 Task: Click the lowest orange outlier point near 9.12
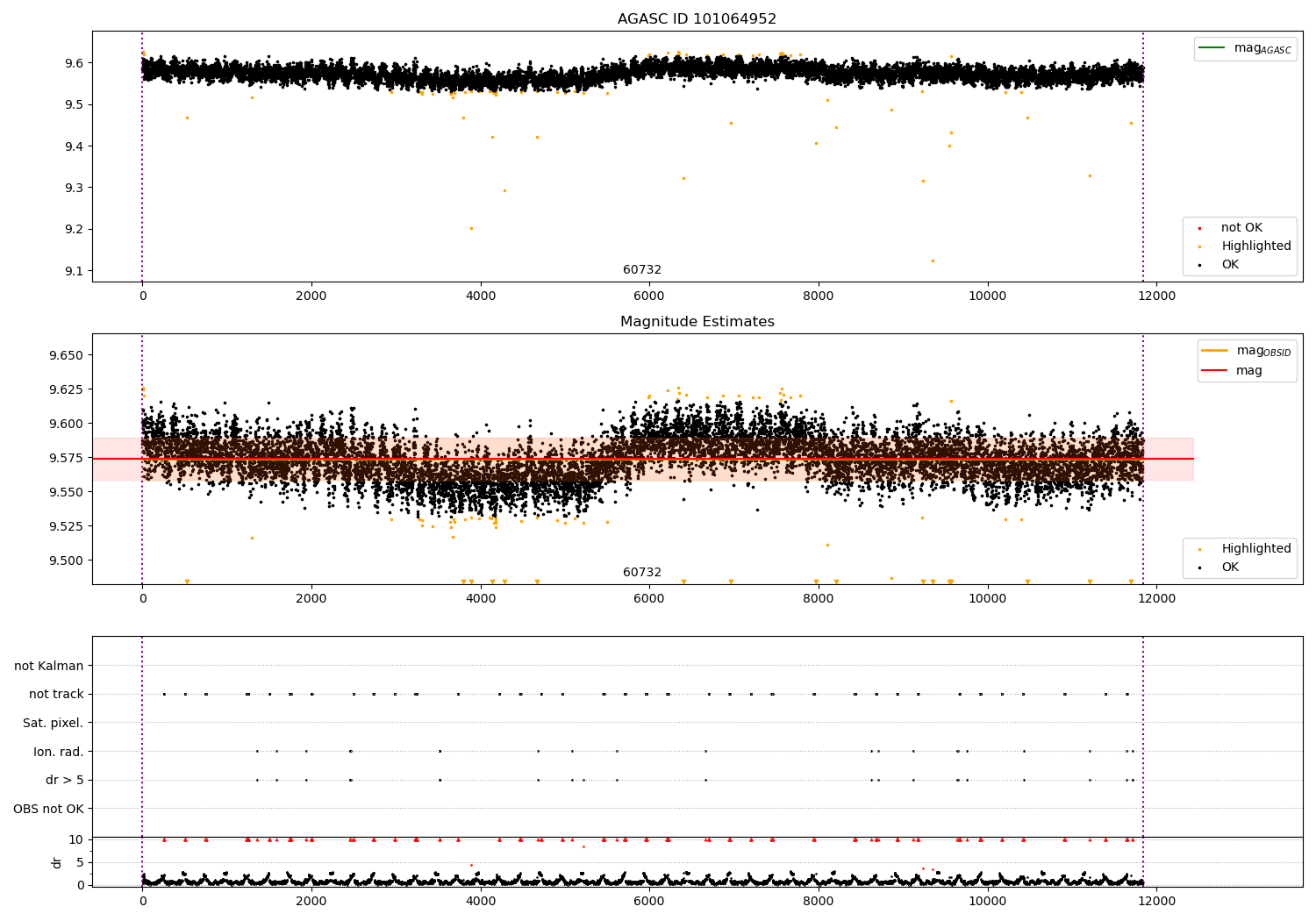[x=933, y=261]
